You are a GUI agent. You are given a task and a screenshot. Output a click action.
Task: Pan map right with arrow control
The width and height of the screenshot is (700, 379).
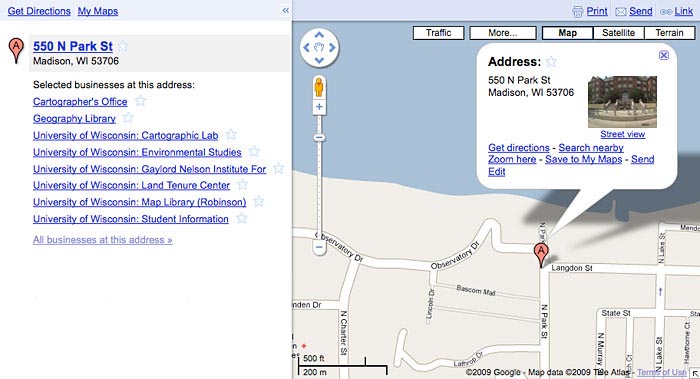click(332, 47)
